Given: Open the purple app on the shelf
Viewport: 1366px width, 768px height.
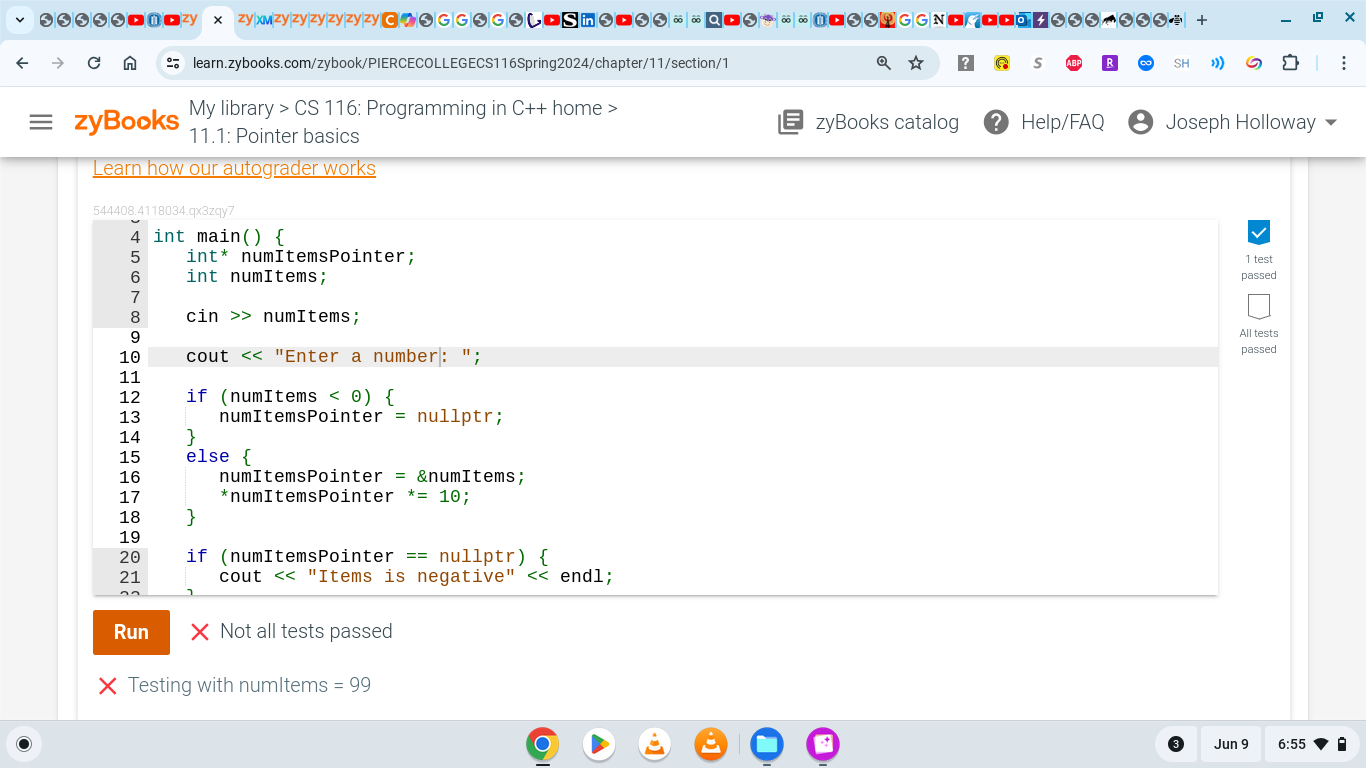Looking at the screenshot, I should point(823,744).
